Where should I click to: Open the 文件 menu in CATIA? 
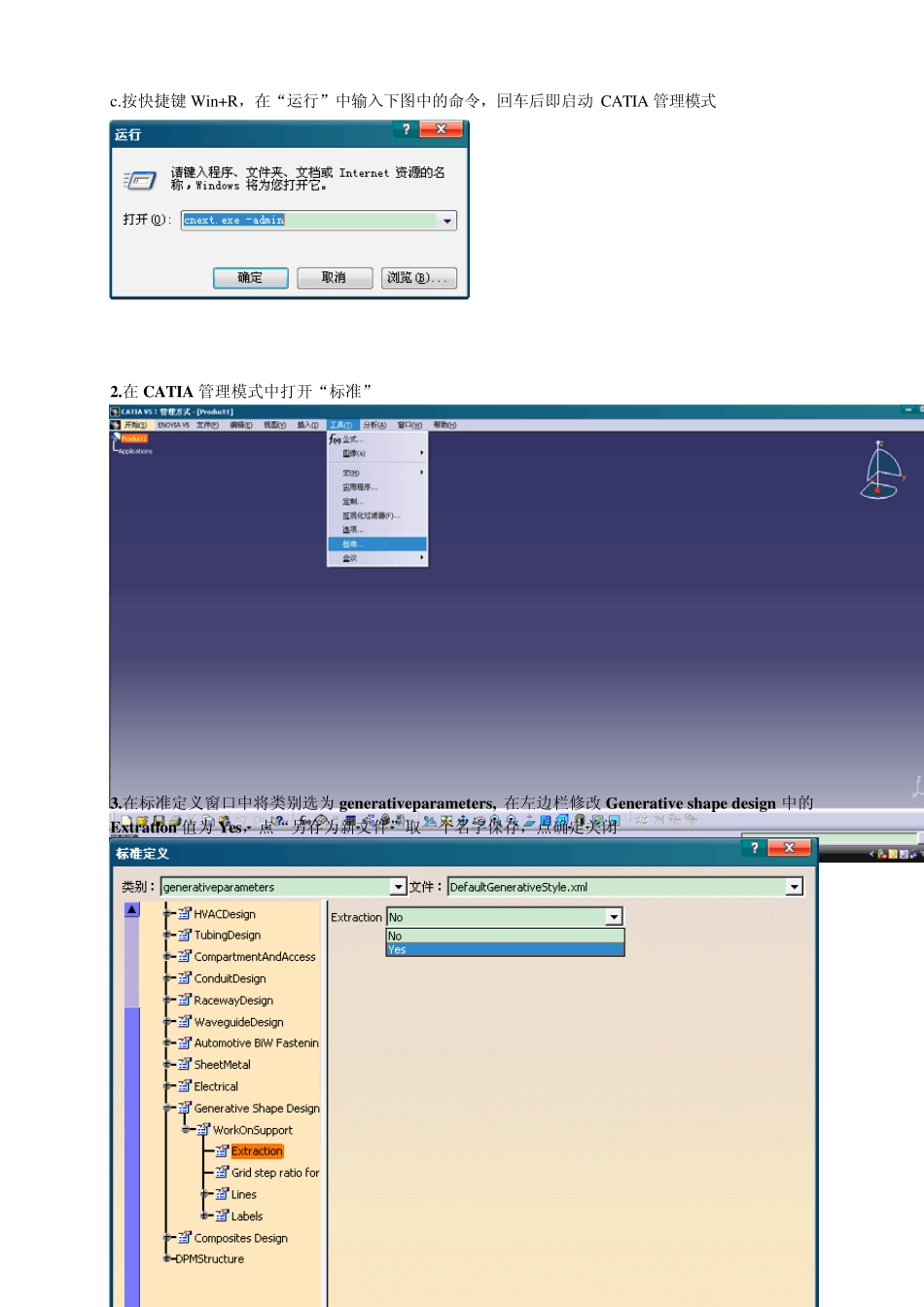click(x=207, y=425)
